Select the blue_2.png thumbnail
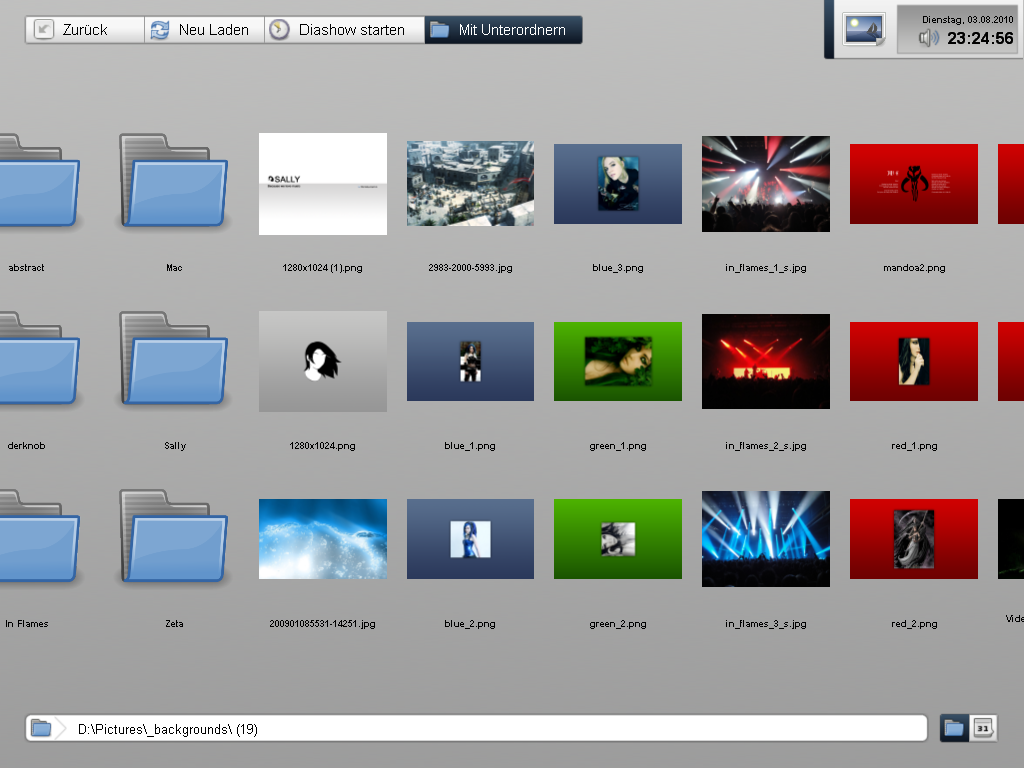This screenshot has height=768, width=1024. 470,539
